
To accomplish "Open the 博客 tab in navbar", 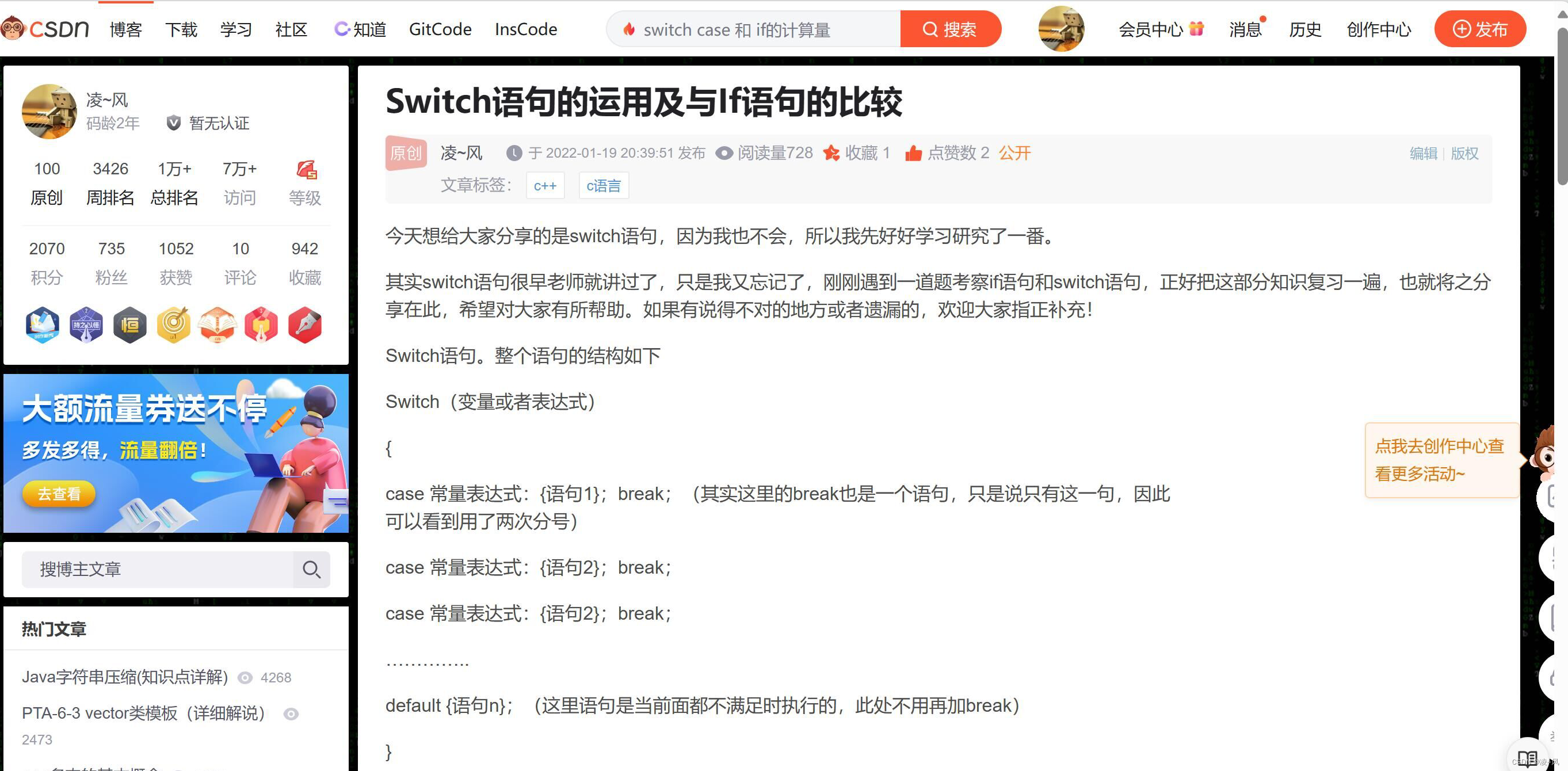I will click(x=125, y=29).
